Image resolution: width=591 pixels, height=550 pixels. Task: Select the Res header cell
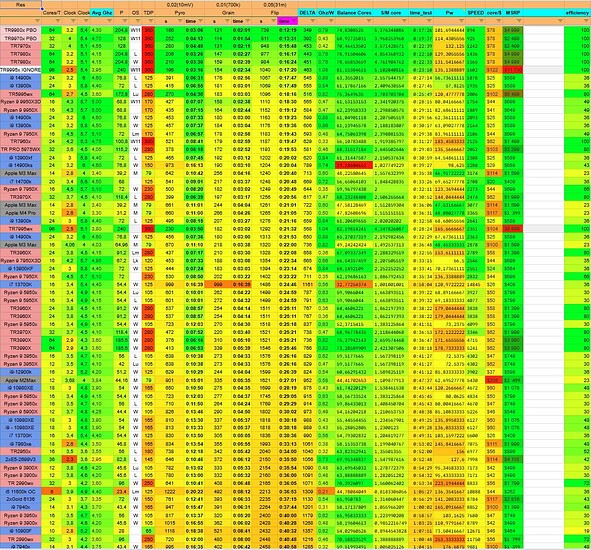21,5
